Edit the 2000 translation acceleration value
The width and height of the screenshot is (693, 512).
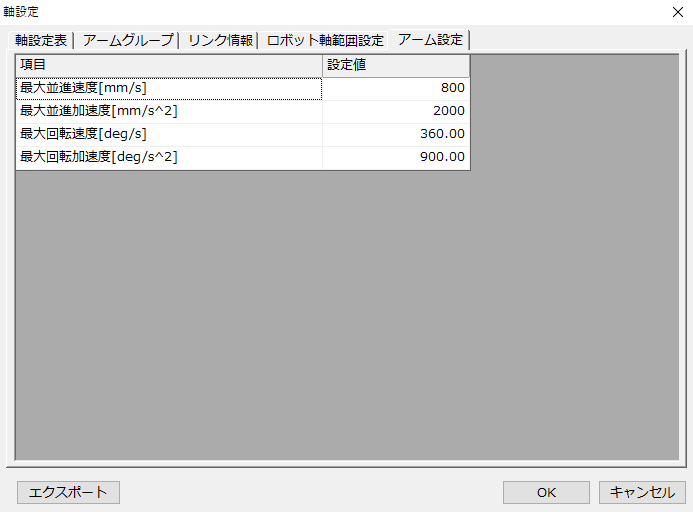click(x=396, y=111)
